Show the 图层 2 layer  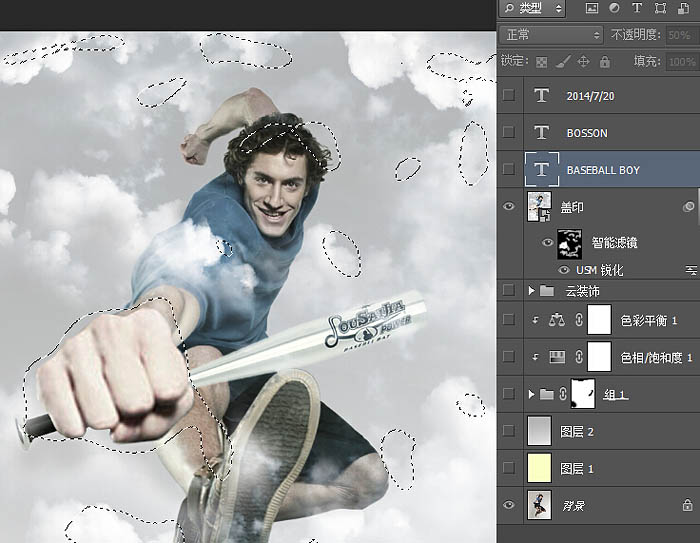click(508, 431)
